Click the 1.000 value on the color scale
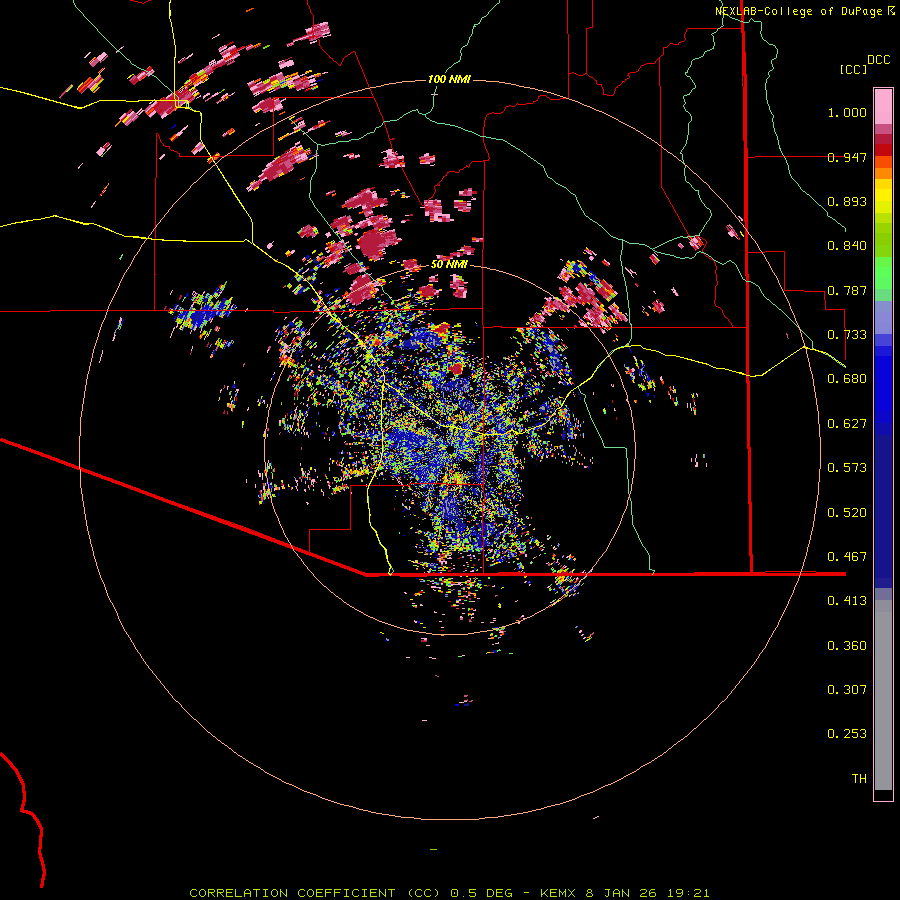The image size is (900, 900). tap(847, 112)
